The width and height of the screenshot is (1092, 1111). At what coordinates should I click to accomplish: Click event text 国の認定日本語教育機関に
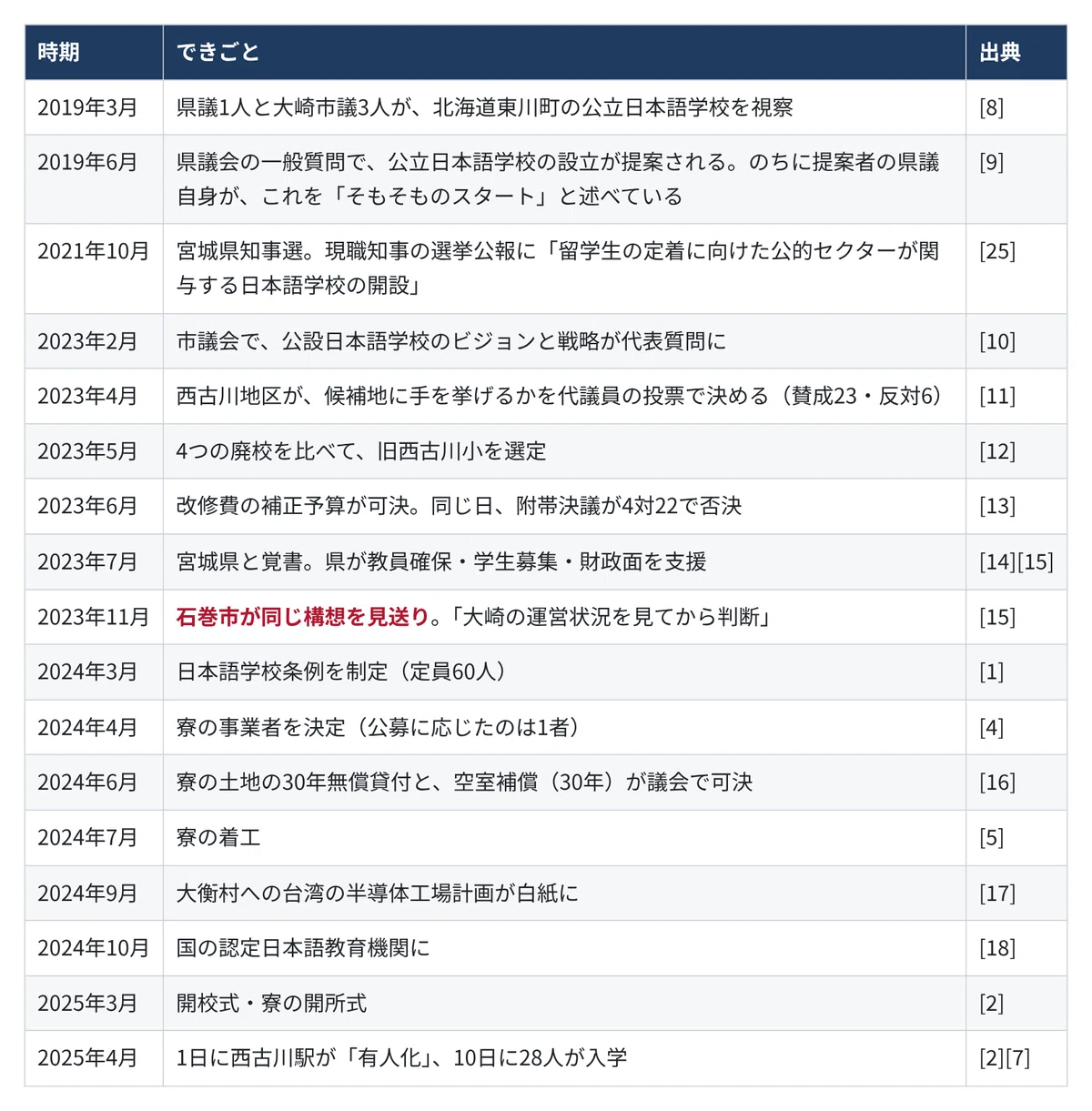pyautogui.click(x=303, y=948)
